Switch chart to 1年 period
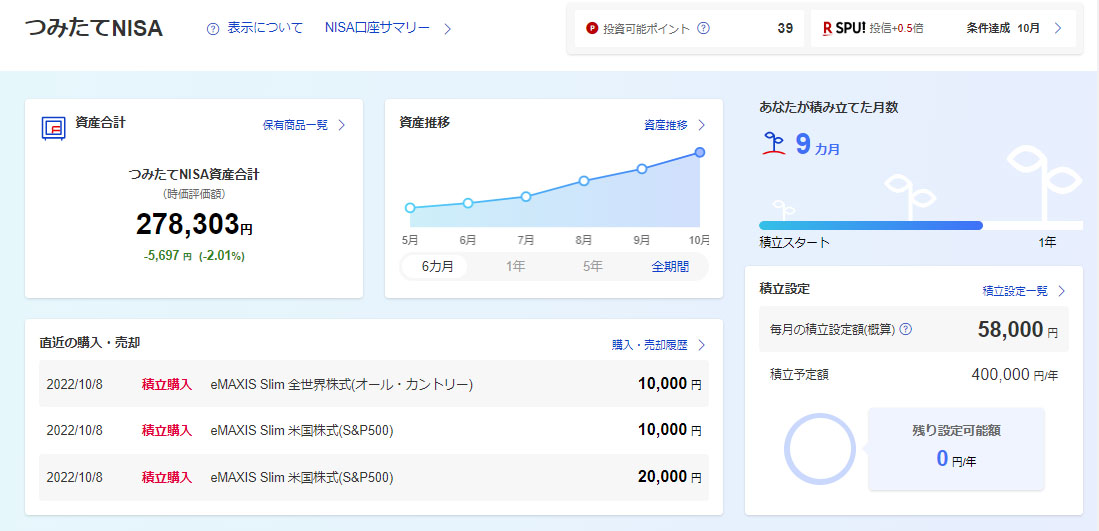Image resolution: width=1099 pixels, height=531 pixels. [x=515, y=267]
